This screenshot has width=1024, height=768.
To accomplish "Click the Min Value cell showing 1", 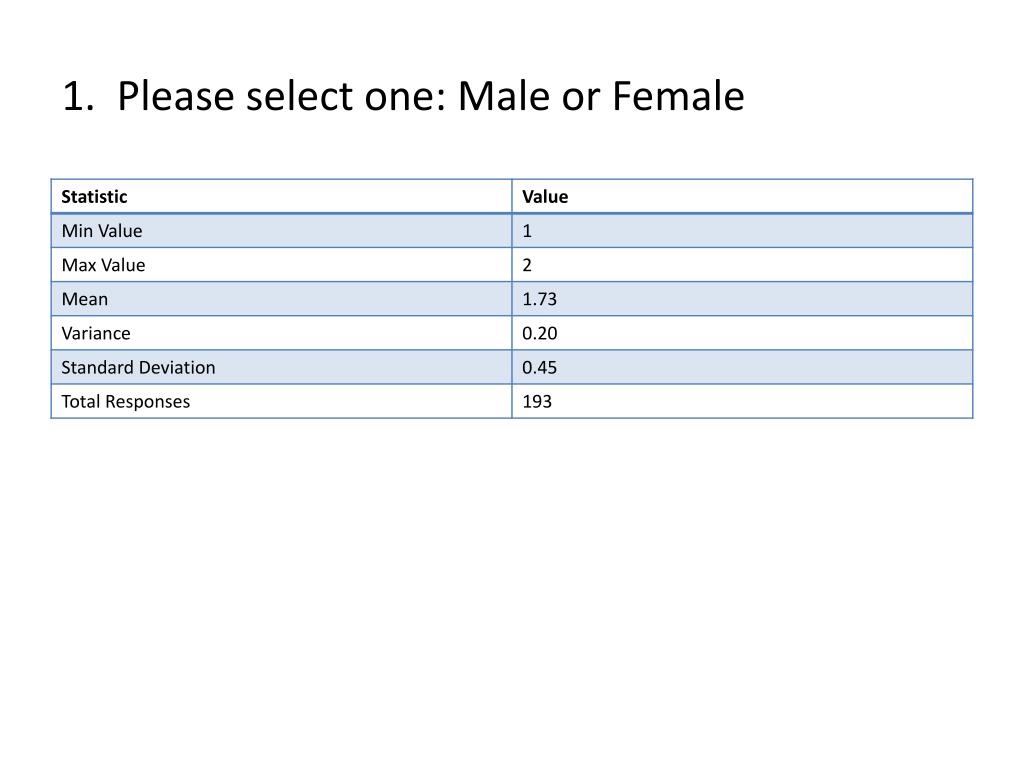I will coord(527,231).
